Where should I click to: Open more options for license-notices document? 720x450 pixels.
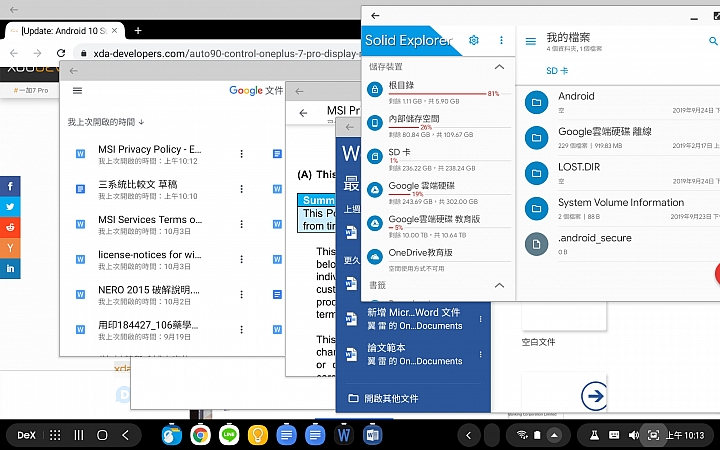242,259
